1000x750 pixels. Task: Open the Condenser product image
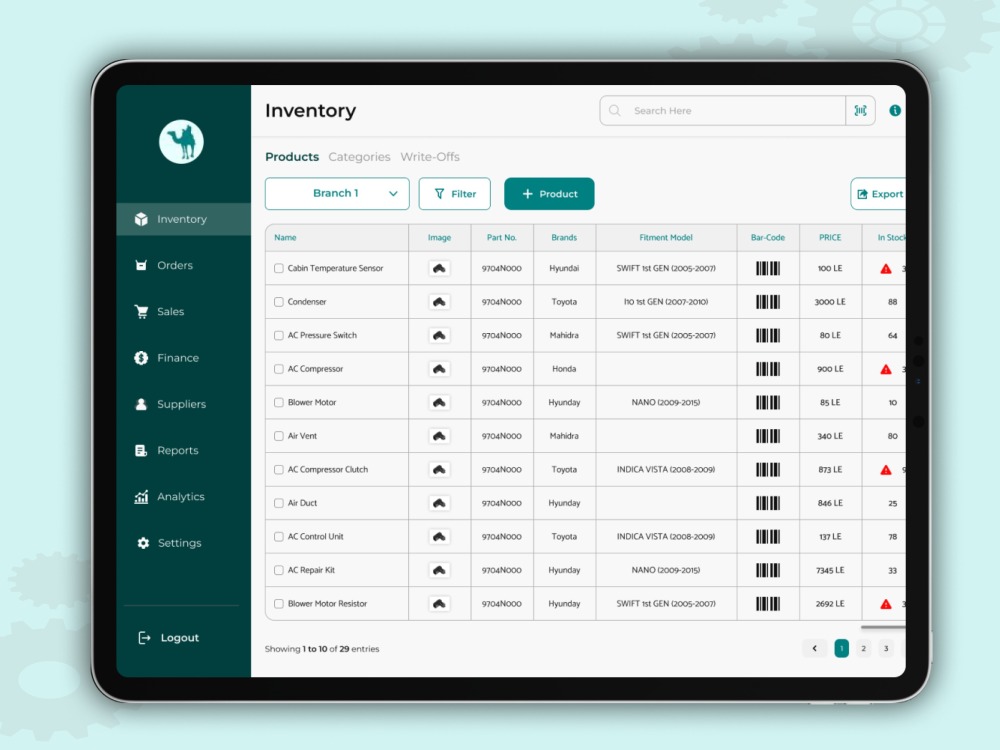439,302
